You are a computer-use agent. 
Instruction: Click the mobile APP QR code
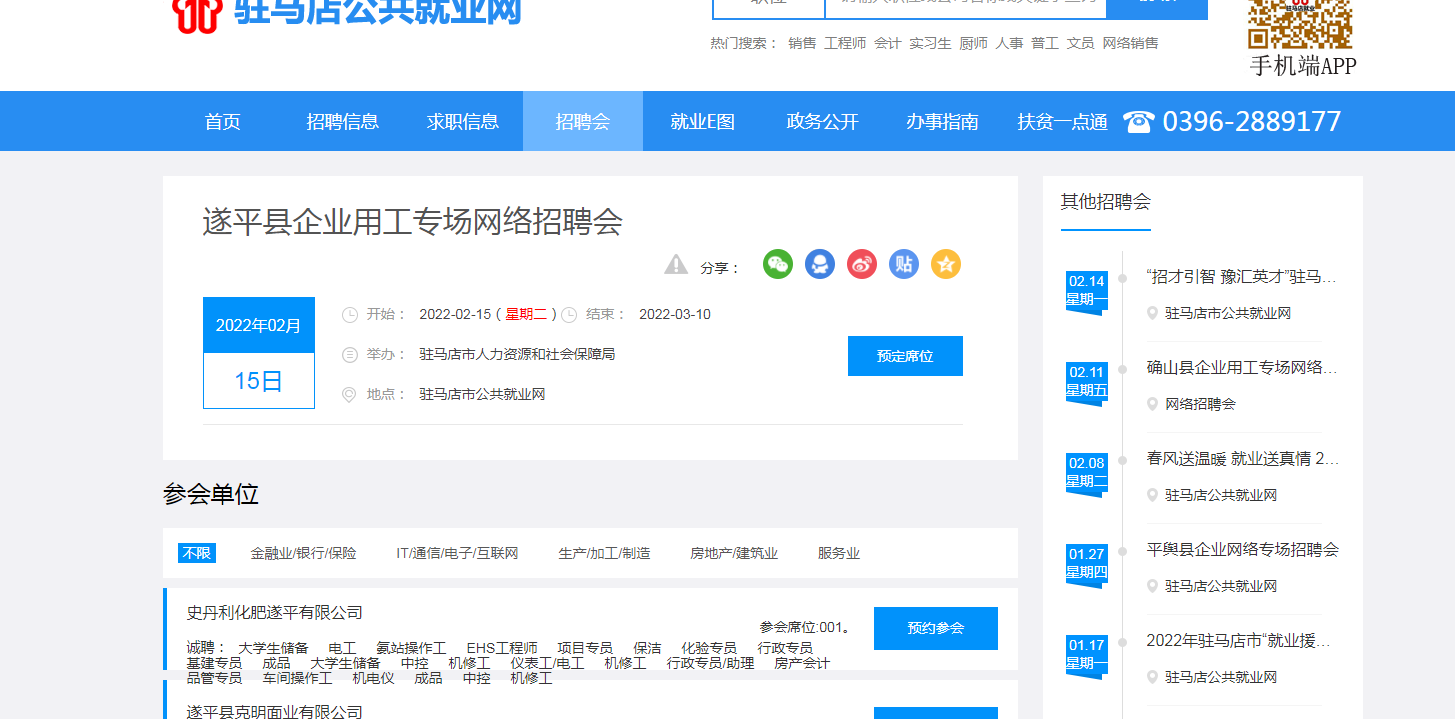point(1300,24)
